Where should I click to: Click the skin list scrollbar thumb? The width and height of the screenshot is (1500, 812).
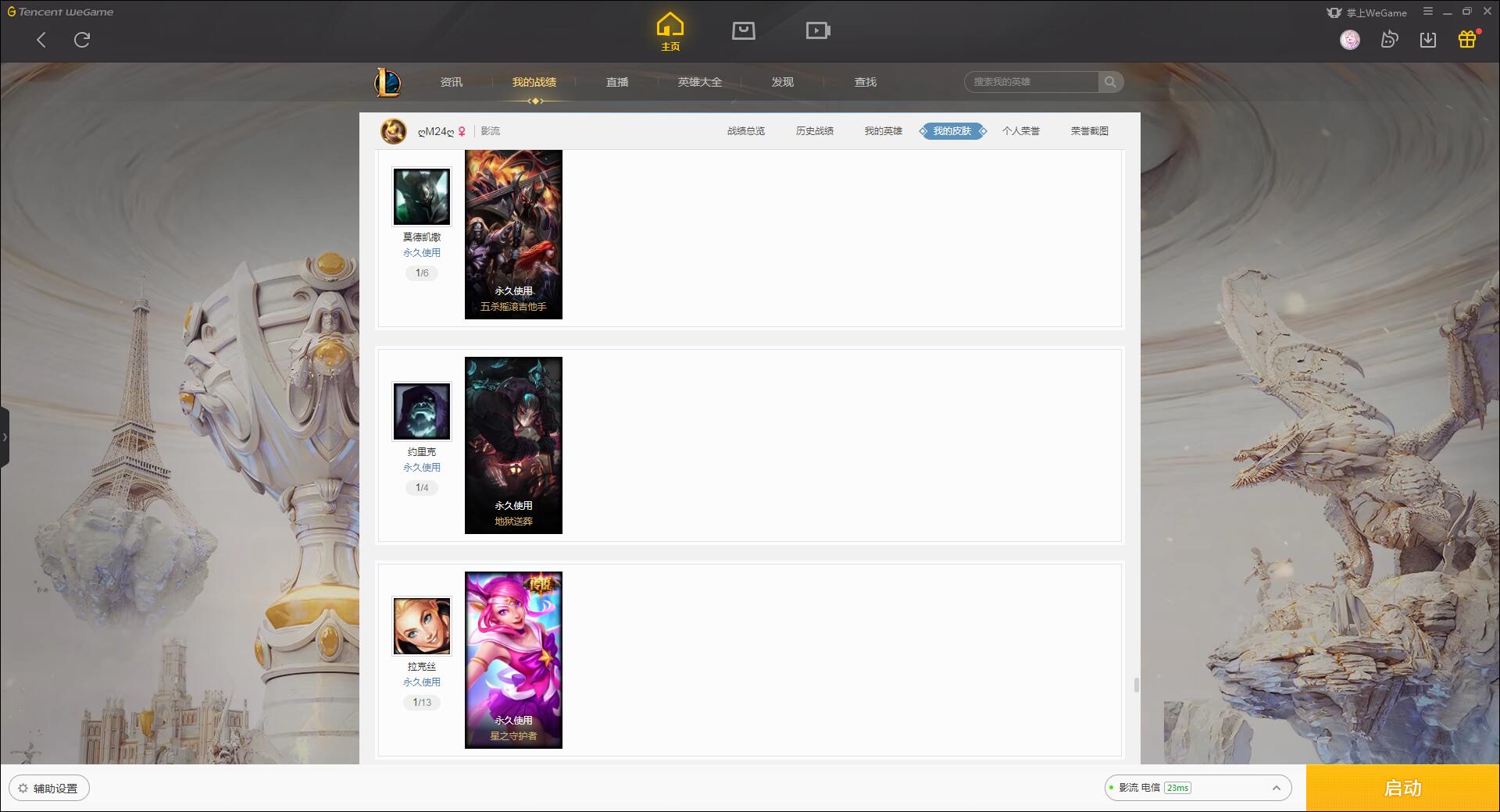[1136, 685]
